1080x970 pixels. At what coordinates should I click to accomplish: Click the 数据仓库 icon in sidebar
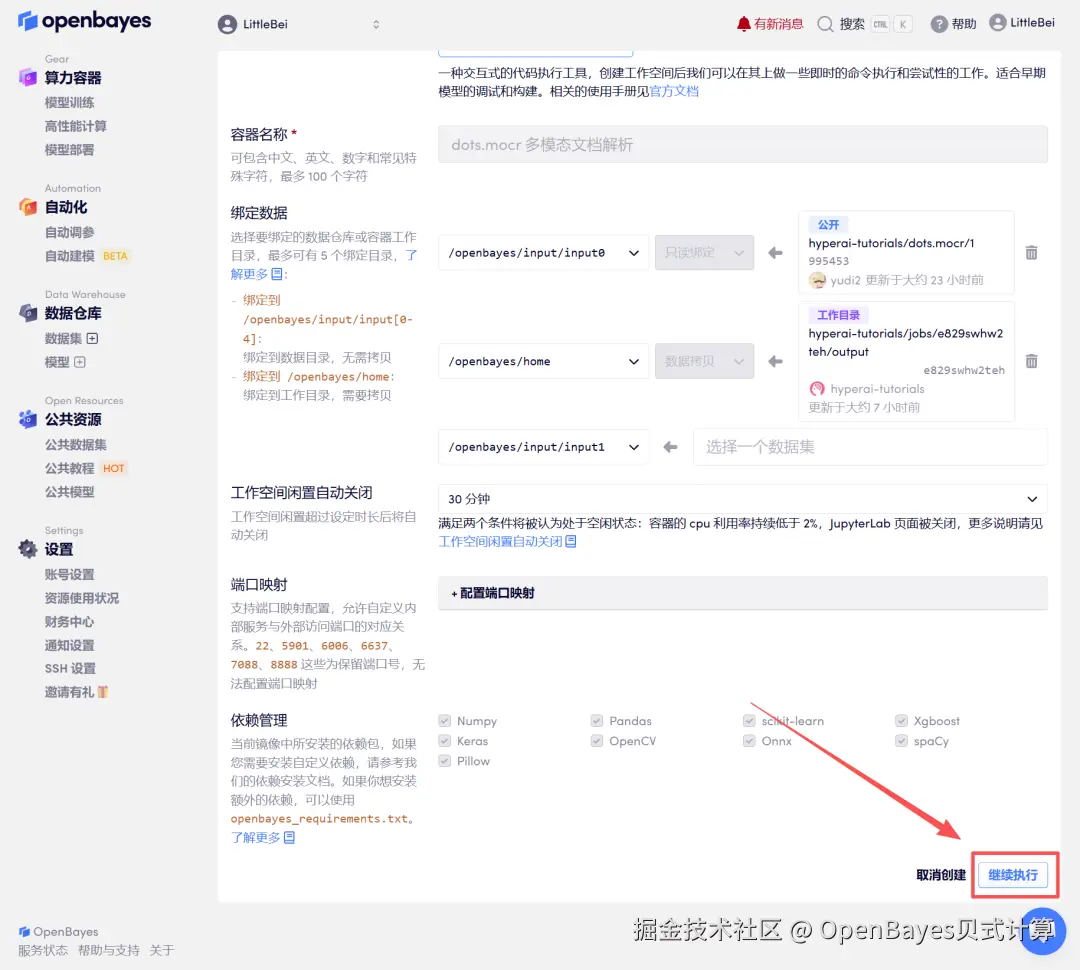click(x=28, y=313)
